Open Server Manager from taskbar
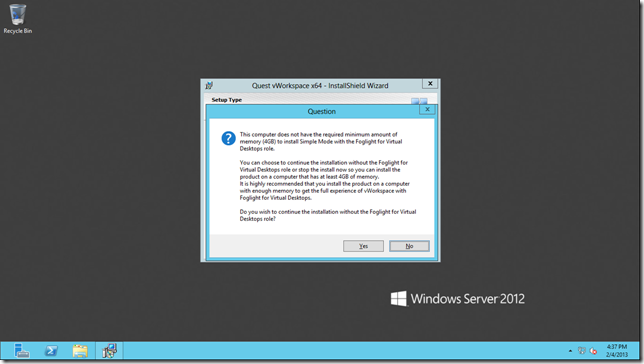 coord(21,351)
